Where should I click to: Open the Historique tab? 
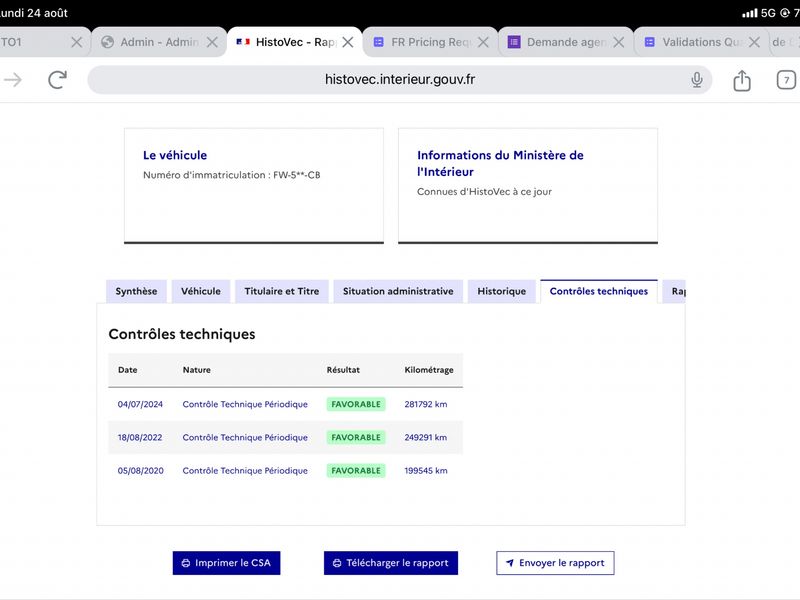502,291
